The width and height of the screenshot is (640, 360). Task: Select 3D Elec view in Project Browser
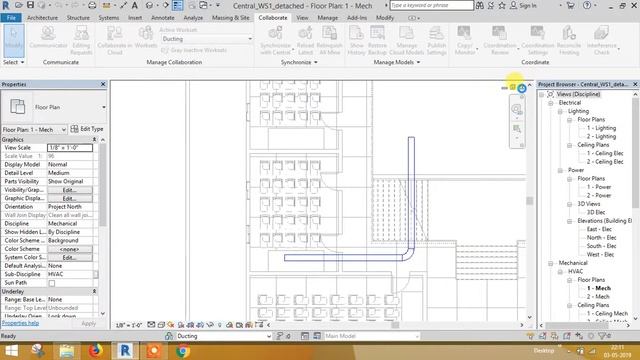coord(596,212)
